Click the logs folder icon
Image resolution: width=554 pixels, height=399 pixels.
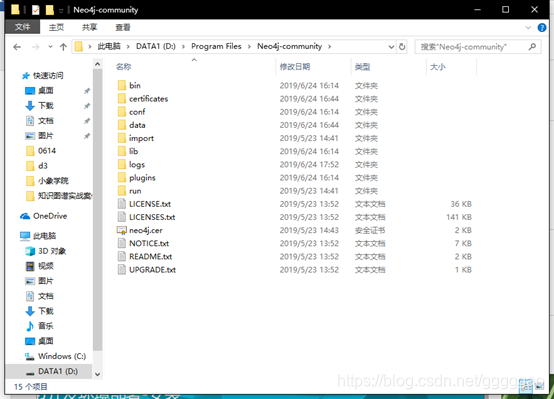pos(122,164)
